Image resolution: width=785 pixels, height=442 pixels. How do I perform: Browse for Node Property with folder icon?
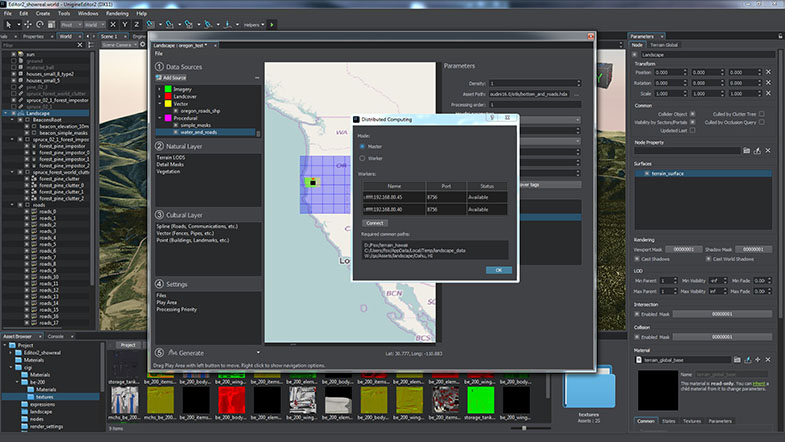746,151
